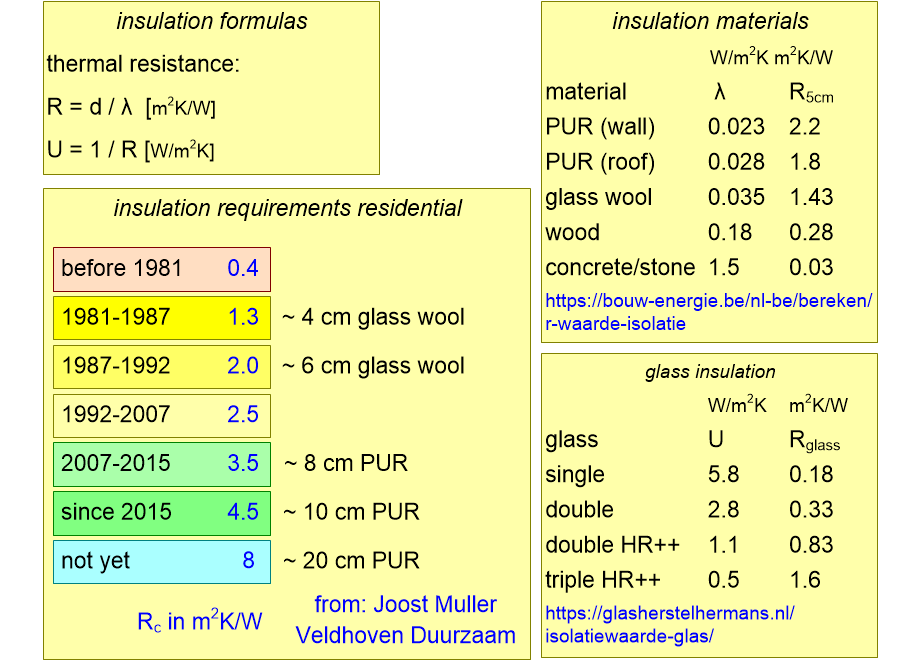This screenshot has width=920, height=660.
Task: Click the 'R5cm' column header
Action: point(811,93)
